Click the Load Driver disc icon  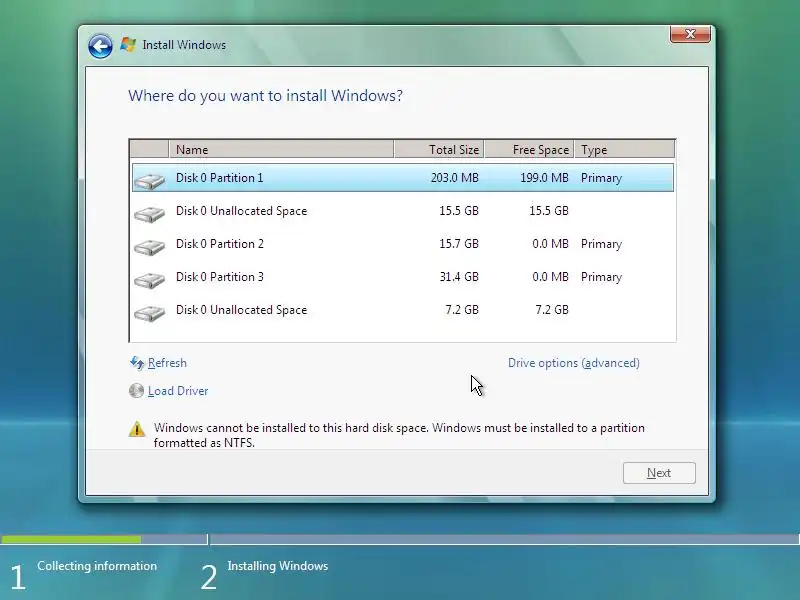point(136,391)
